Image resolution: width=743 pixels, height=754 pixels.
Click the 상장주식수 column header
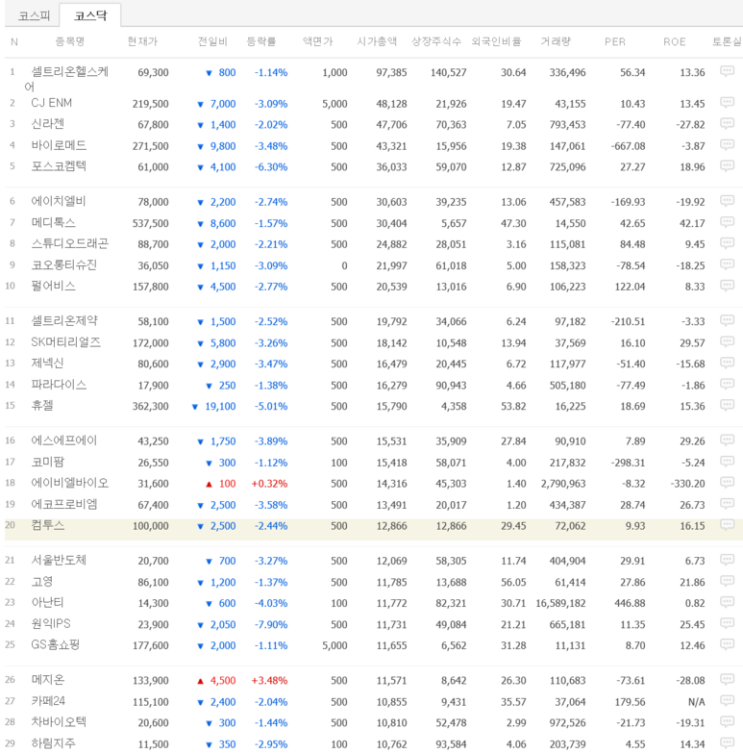[436, 41]
